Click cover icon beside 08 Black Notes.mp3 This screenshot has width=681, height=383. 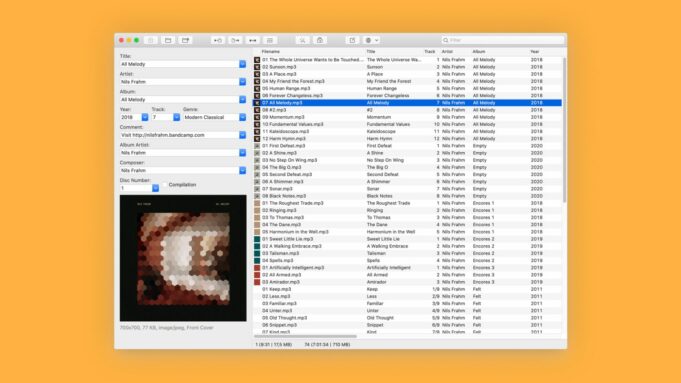[257, 196]
